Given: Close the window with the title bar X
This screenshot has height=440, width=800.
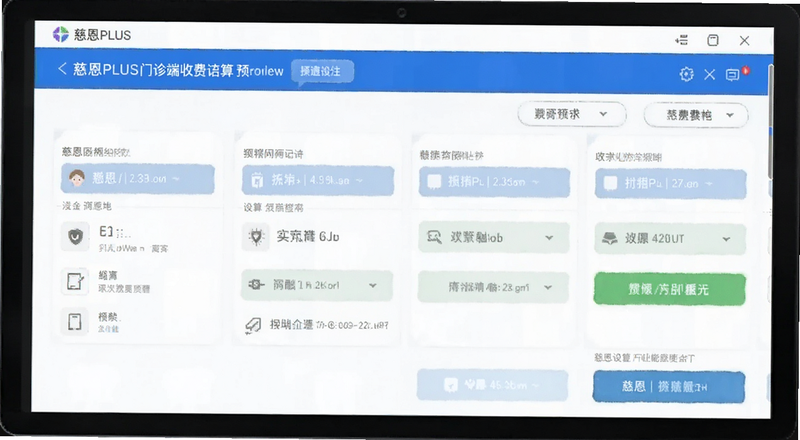Looking at the screenshot, I should tap(744, 41).
